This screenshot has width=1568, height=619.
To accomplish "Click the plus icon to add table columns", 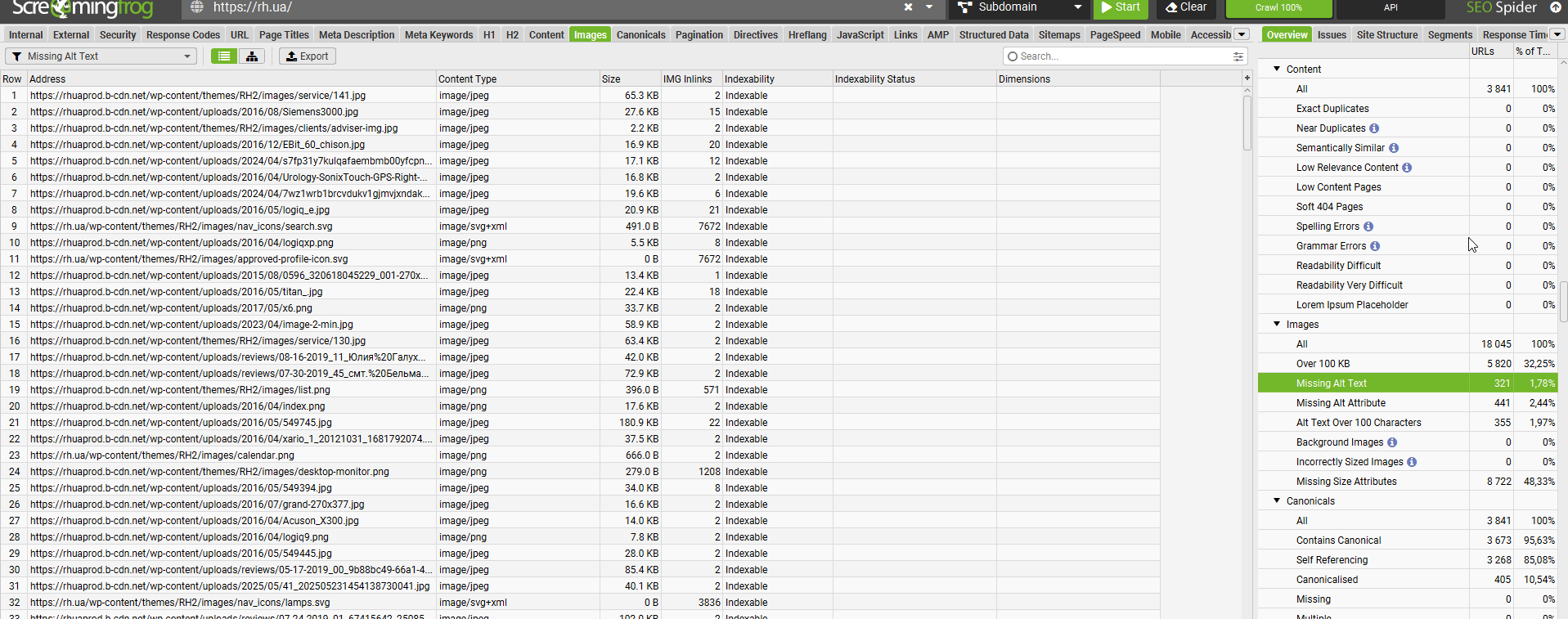I will (1247, 78).
